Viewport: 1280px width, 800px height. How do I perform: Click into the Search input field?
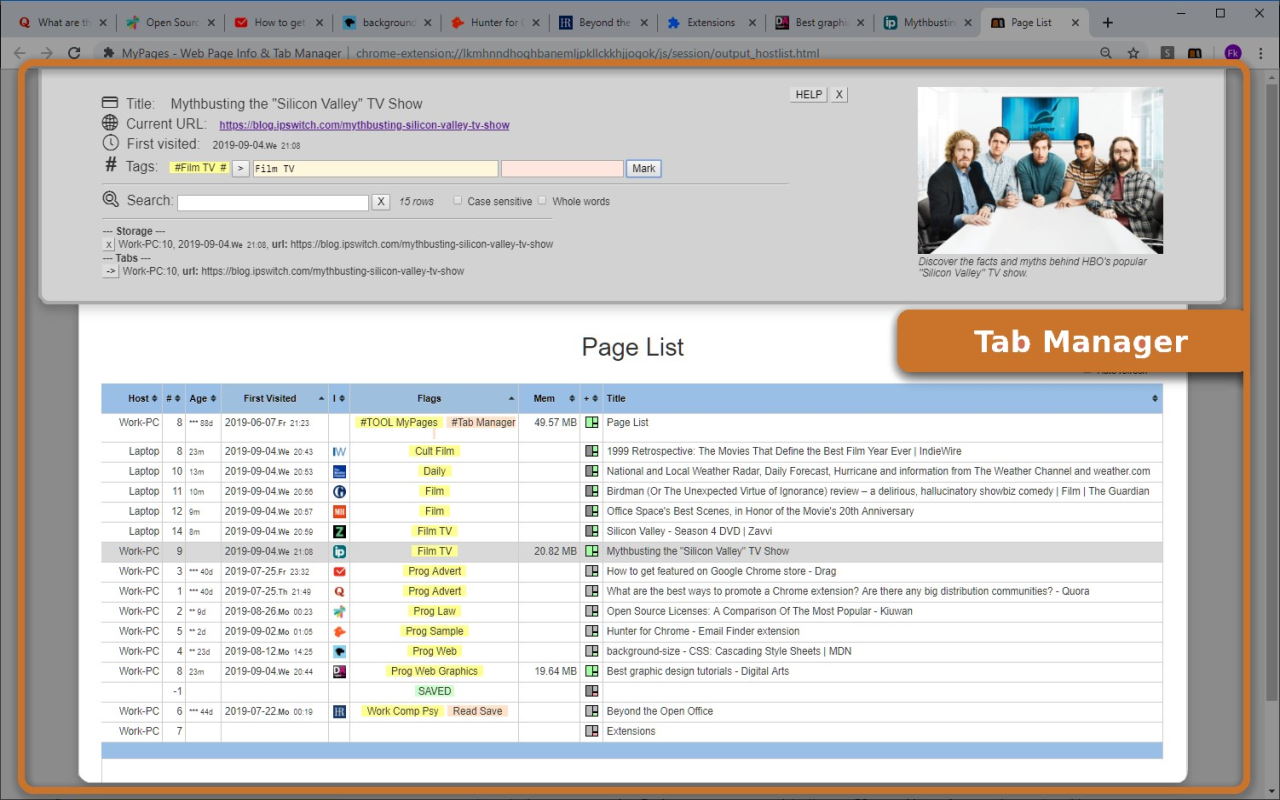(273, 202)
